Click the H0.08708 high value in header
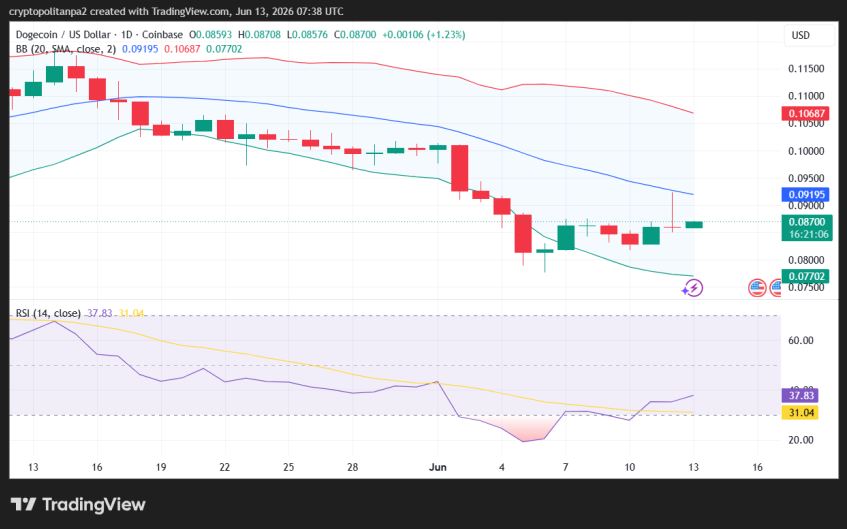Image resolution: width=847 pixels, height=529 pixels. pos(259,35)
